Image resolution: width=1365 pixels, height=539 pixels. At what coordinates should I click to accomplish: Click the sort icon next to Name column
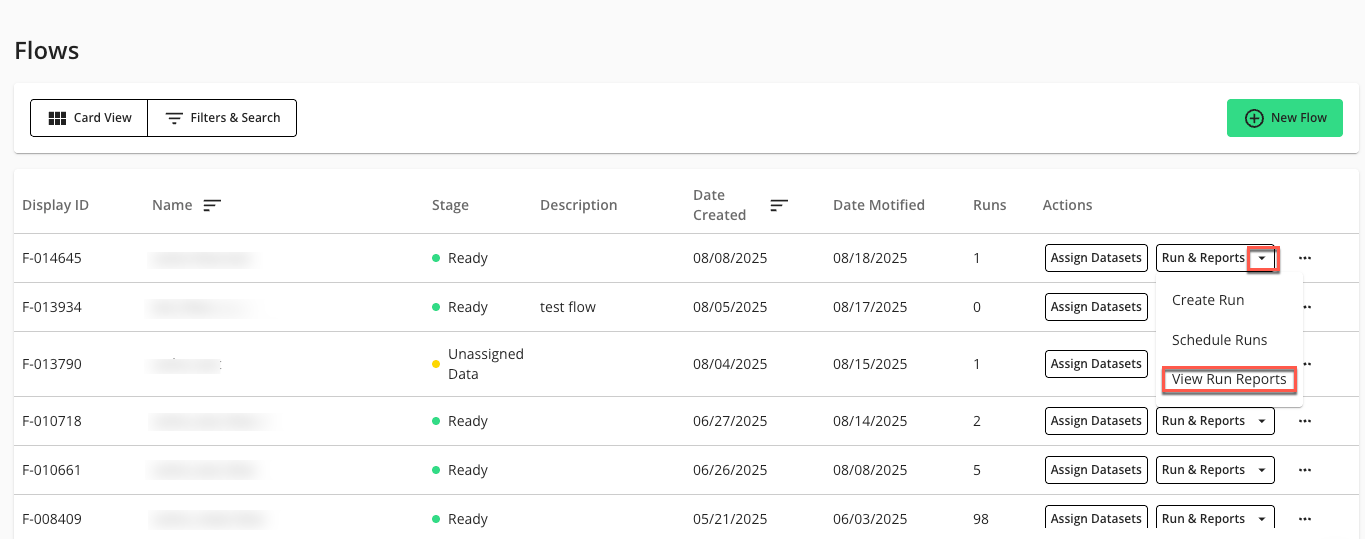212,205
